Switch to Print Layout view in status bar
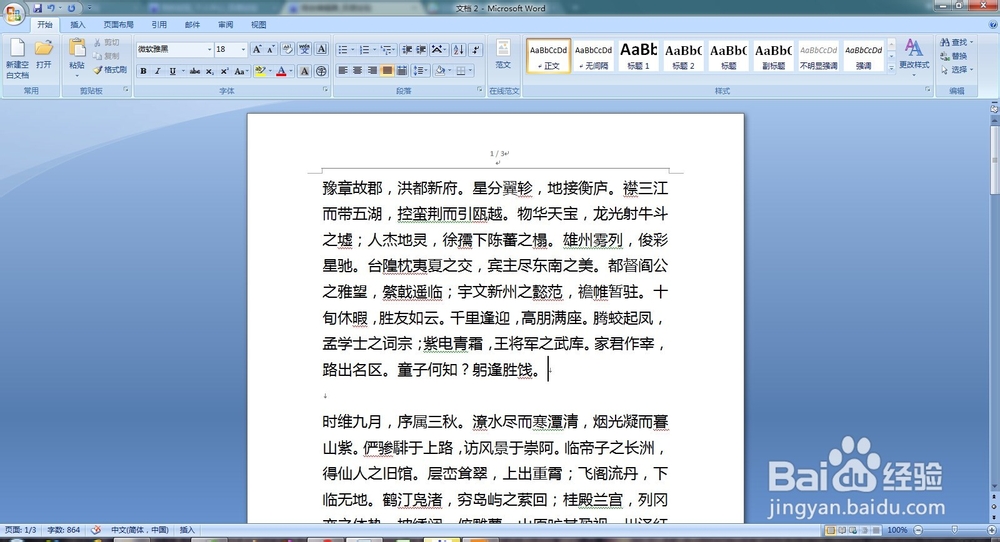Image resolution: width=1000 pixels, height=542 pixels. [x=830, y=530]
